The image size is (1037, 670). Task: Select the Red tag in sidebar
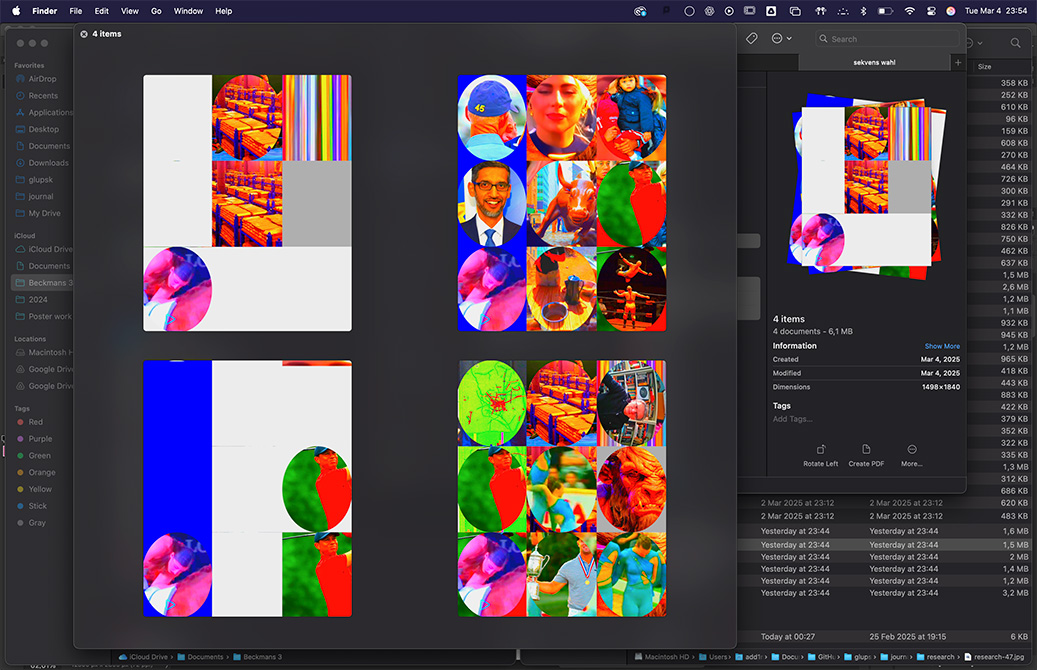36,422
